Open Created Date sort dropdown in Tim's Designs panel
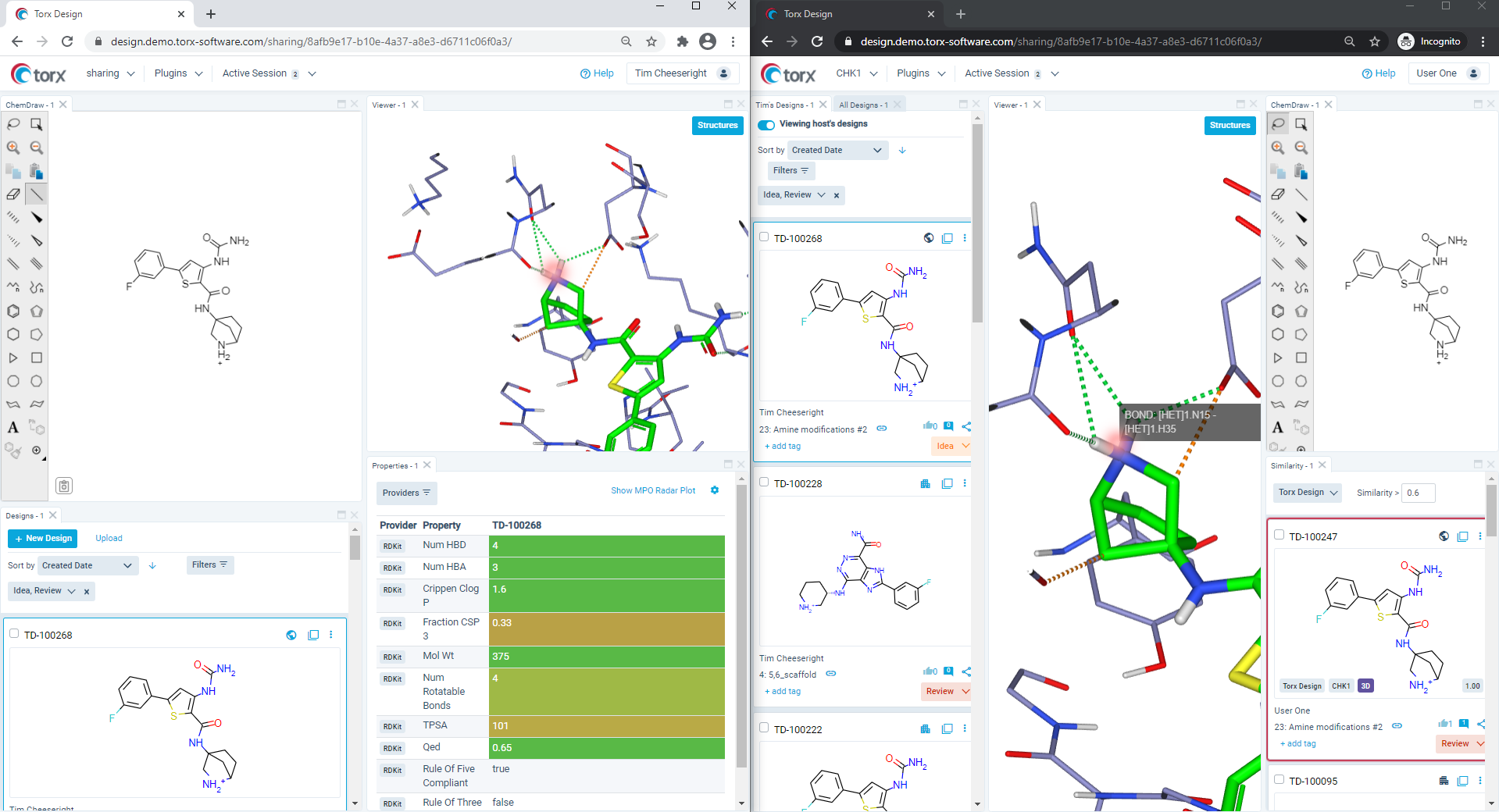The width and height of the screenshot is (1499, 812). click(x=837, y=150)
